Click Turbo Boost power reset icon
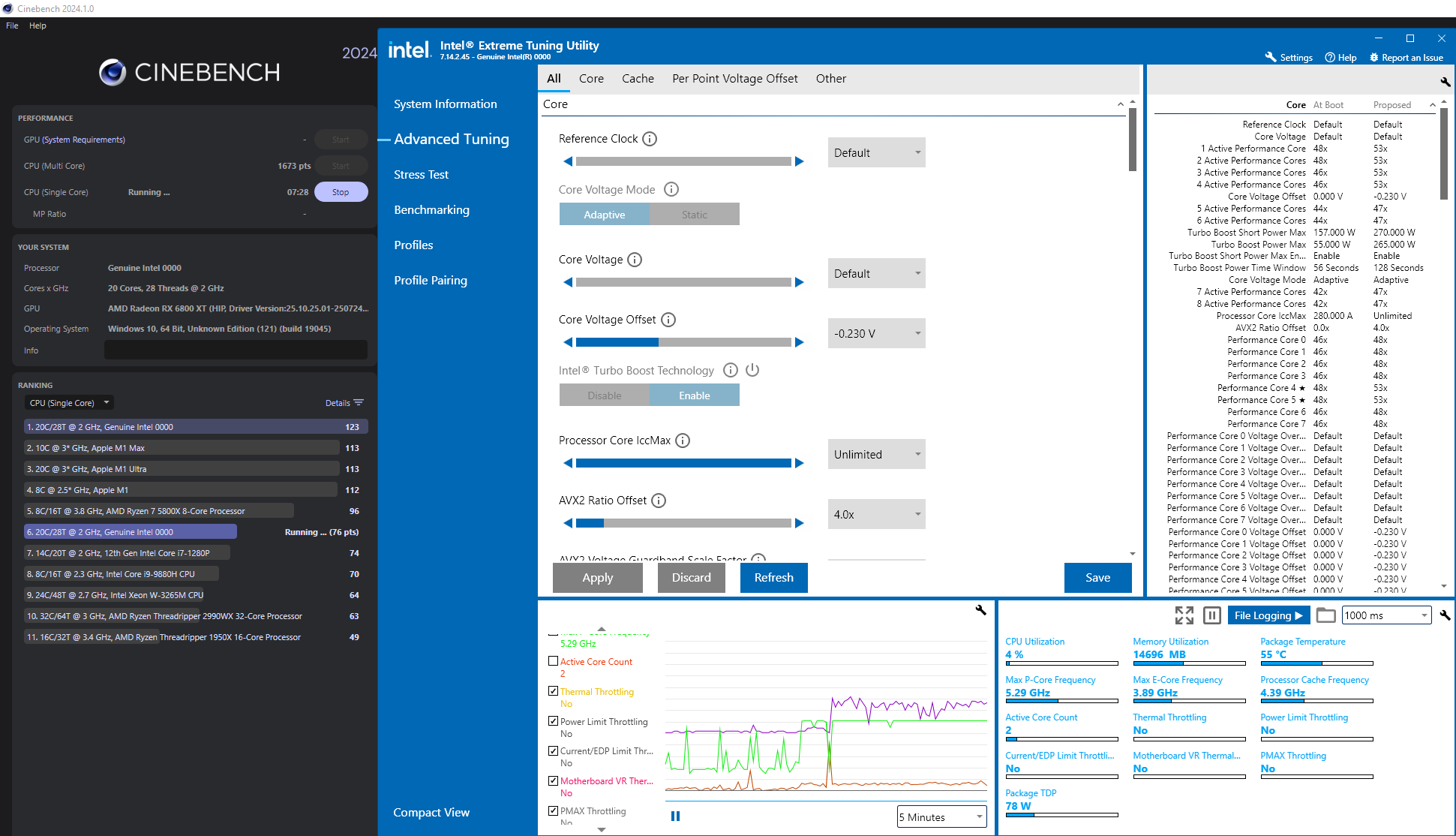1456x836 pixels. click(752, 370)
